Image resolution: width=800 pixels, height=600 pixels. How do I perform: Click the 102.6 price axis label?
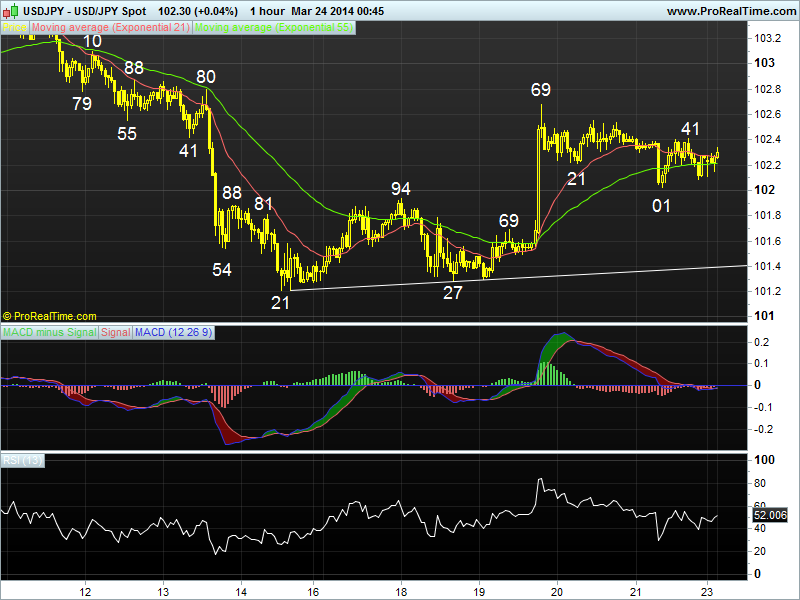tap(767, 114)
